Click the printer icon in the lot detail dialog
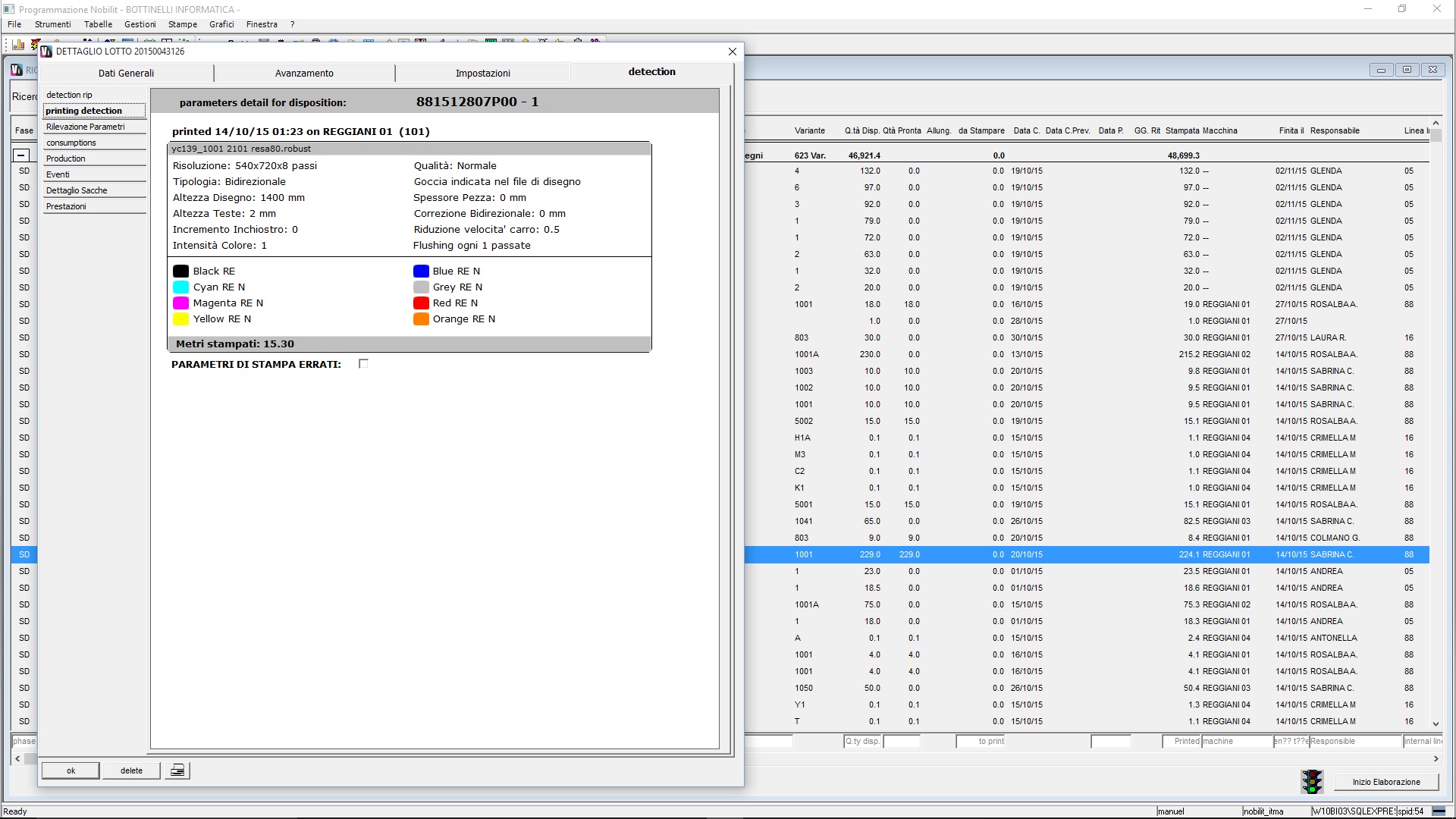This screenshot has height=819, width=1456. click(x=177, y=770)
